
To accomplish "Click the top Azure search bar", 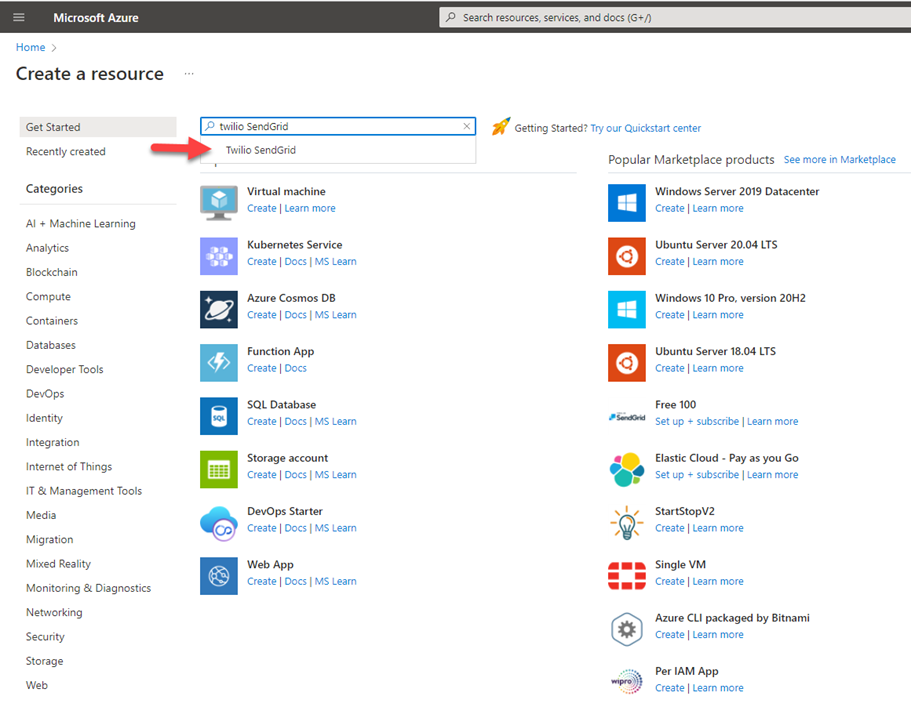I will tap(674, 17).
